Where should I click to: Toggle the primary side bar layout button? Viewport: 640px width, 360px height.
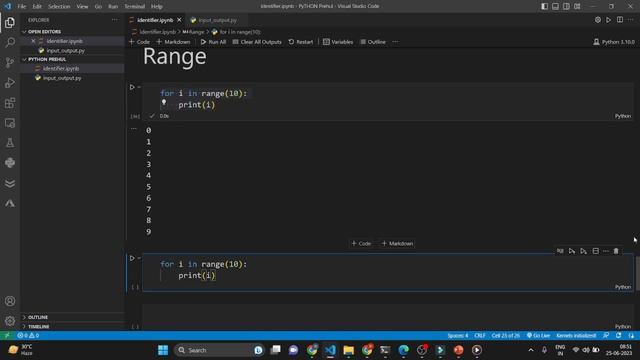pos(544,7)
